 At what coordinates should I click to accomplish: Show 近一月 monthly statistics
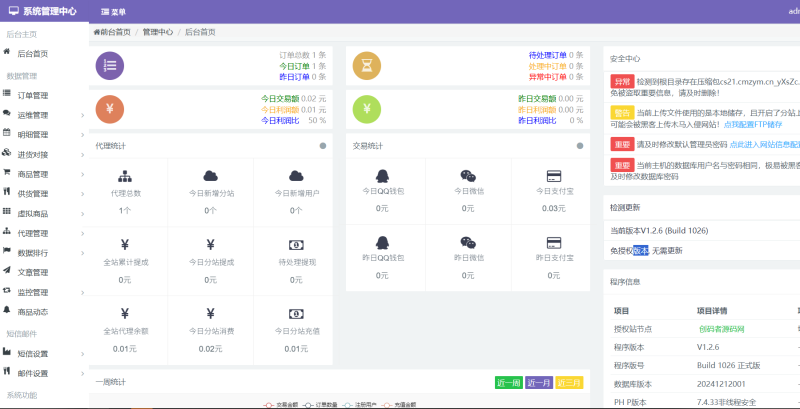[539, 383]
